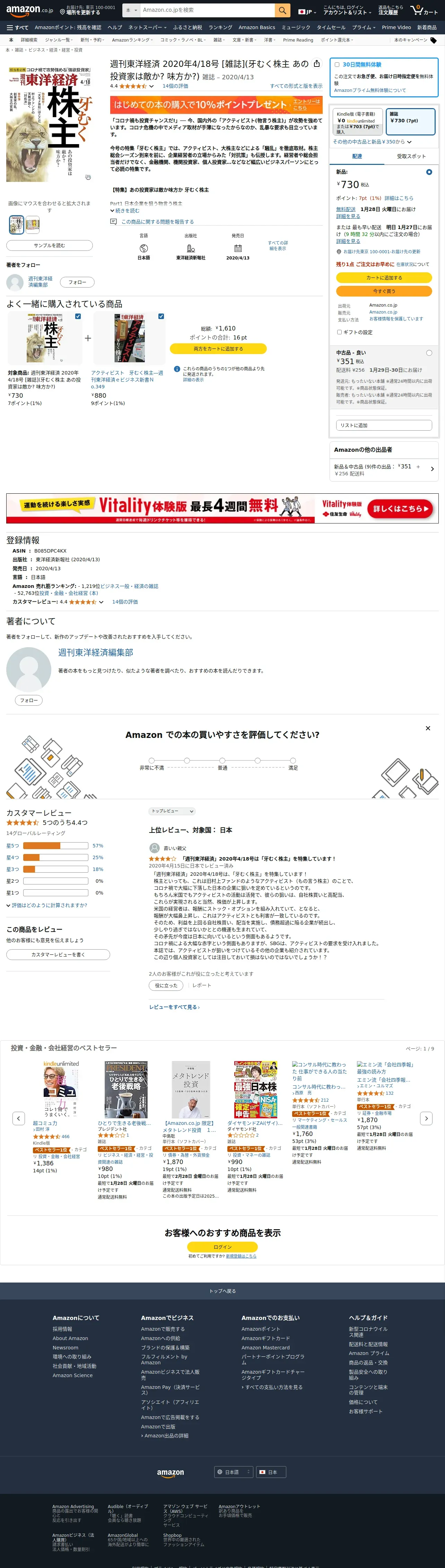Focus the Amazon.co.jp search field

pos(207,10)
